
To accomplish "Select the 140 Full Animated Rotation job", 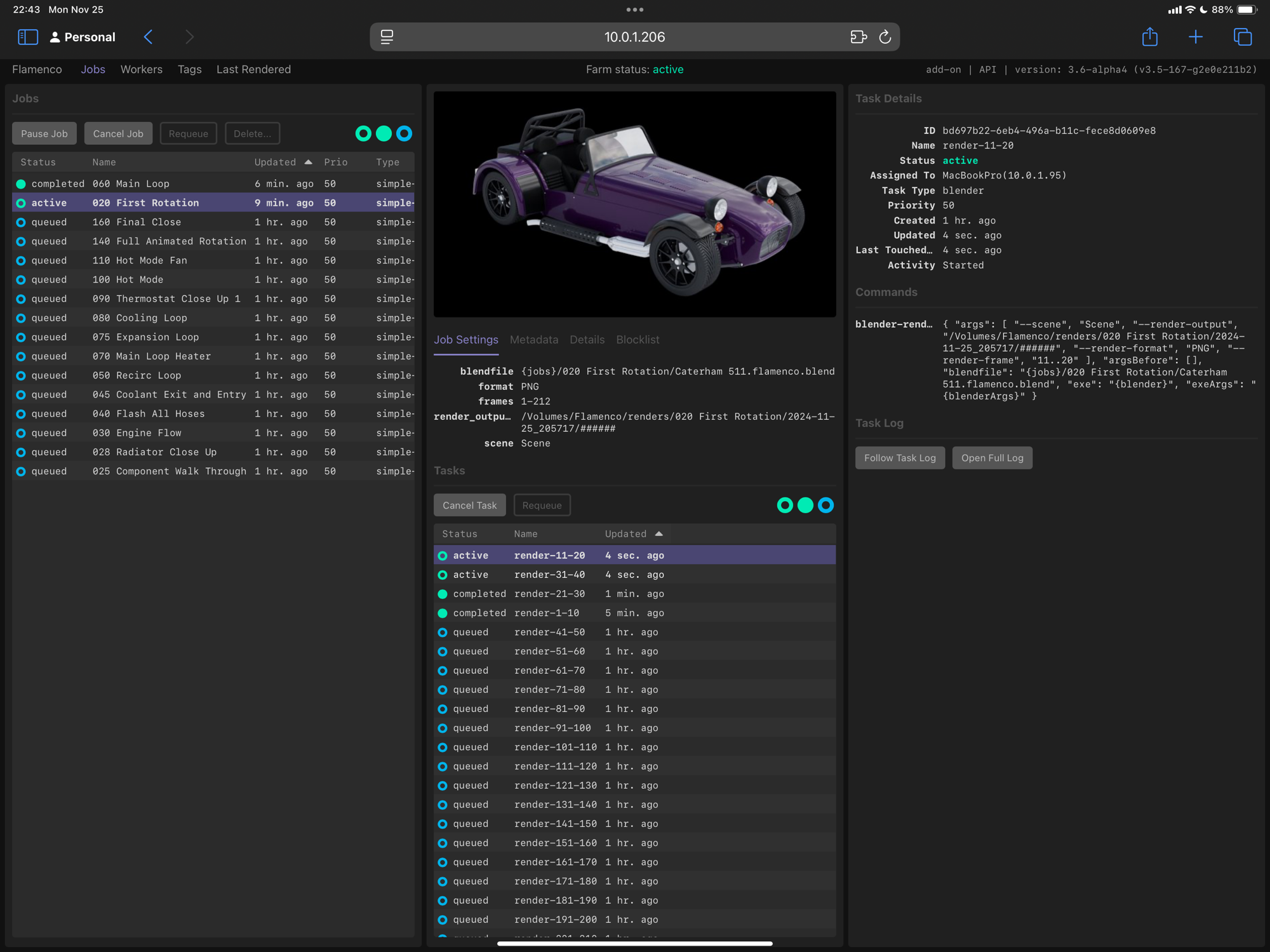I will pyautogui.click(x=213, y=241).
